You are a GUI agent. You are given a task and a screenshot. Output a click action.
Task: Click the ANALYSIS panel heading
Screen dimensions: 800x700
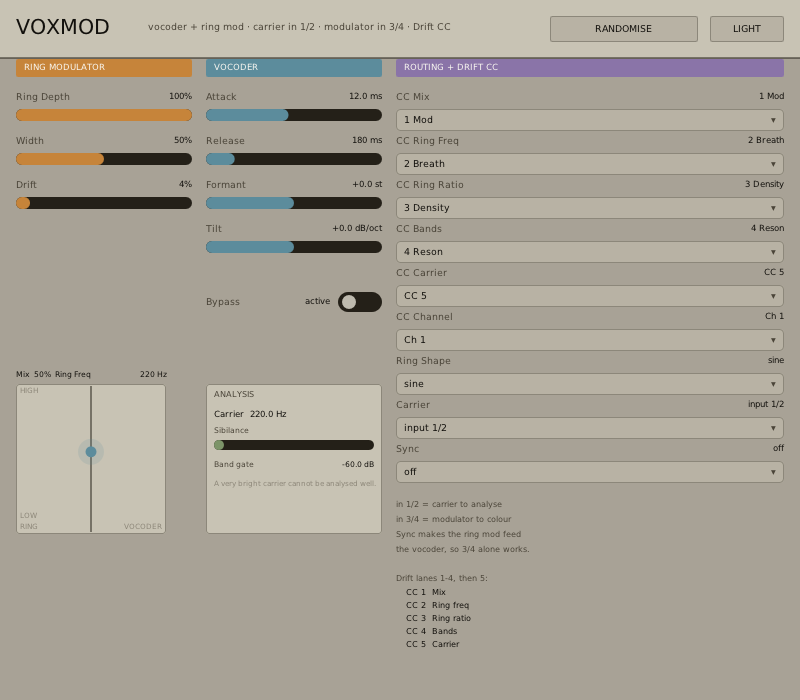[x=234, y=394]
